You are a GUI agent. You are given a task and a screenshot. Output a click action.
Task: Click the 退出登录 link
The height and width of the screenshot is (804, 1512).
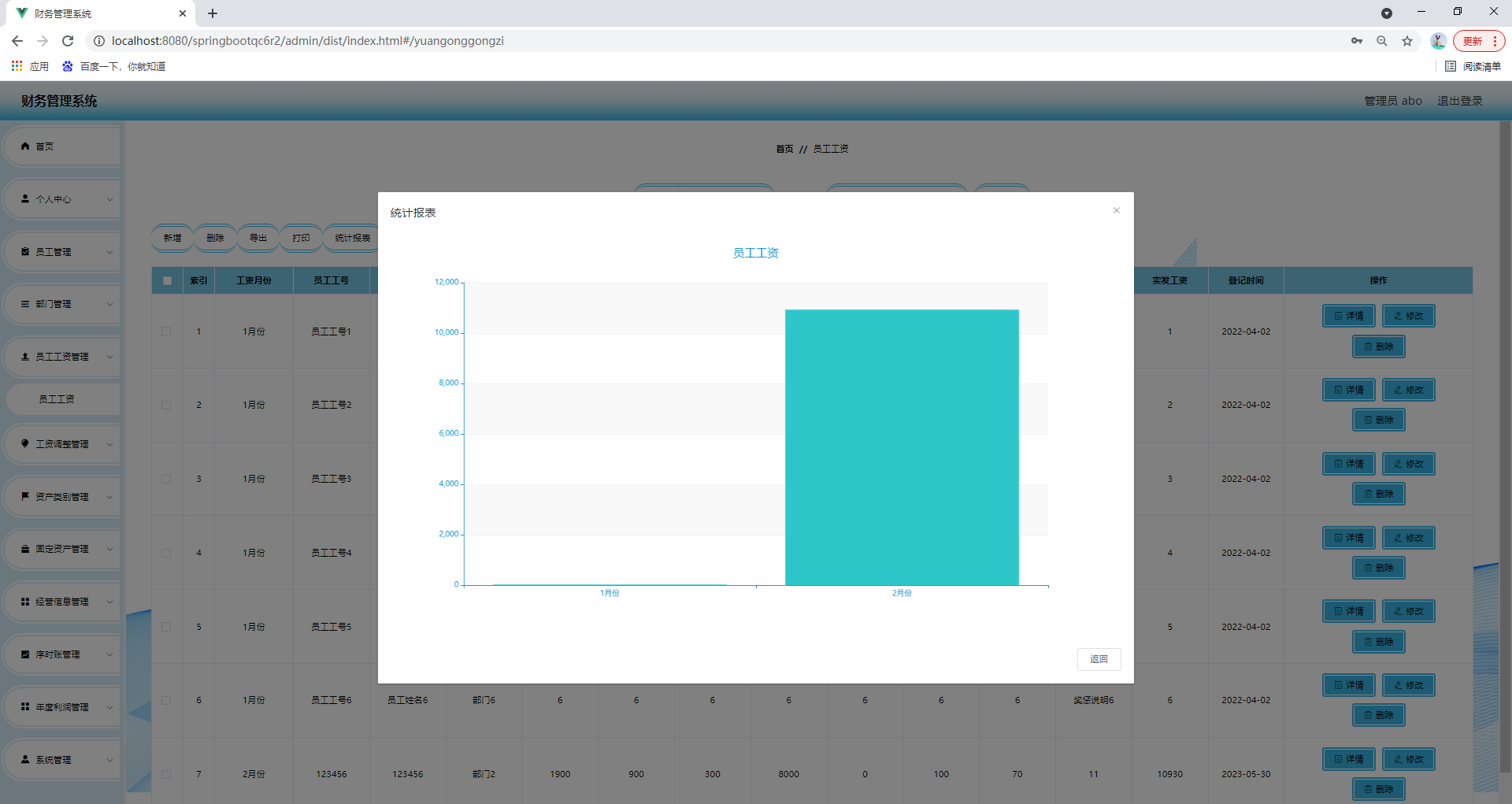(x=1459, y=101)
